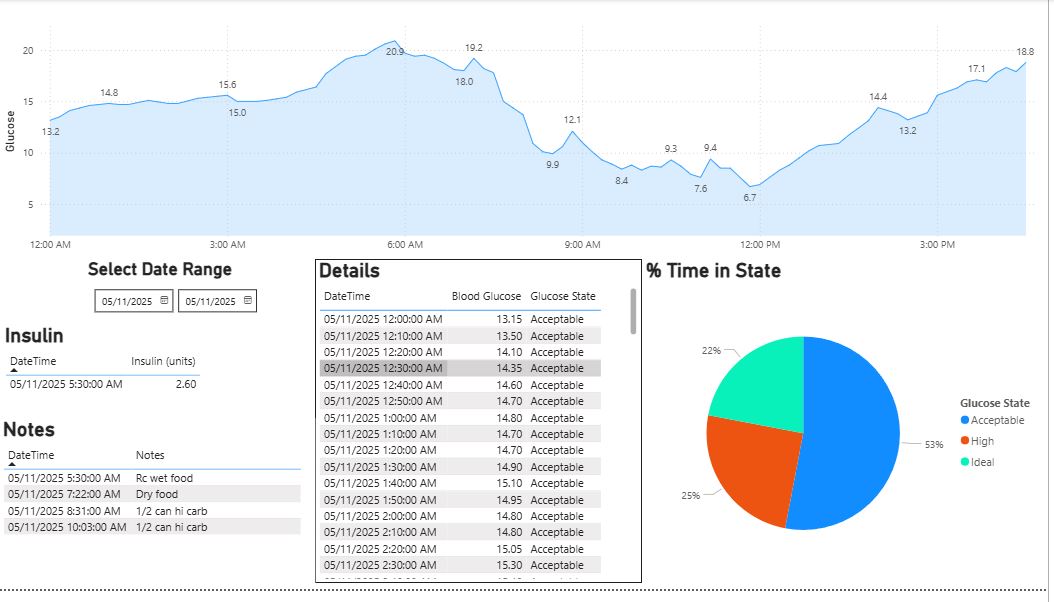
Task: Click the end date input field
Action: [x=209, y=301]
